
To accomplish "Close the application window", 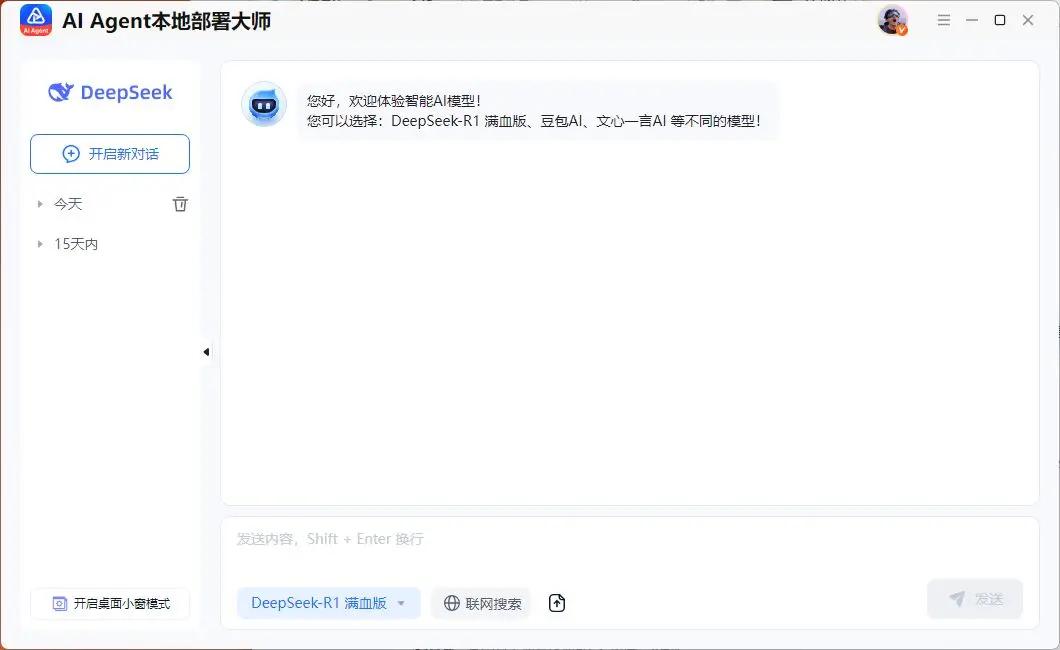I will (x=1028, y=20).
